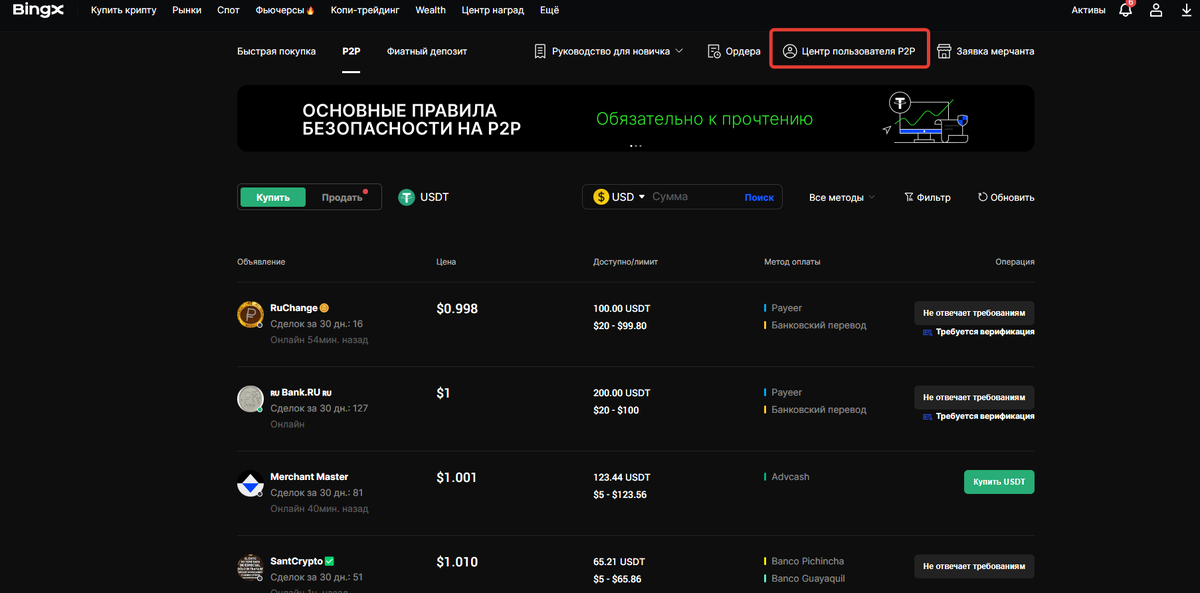
Task: Click verification card icon in RuChange row
Action: [928, 332]
